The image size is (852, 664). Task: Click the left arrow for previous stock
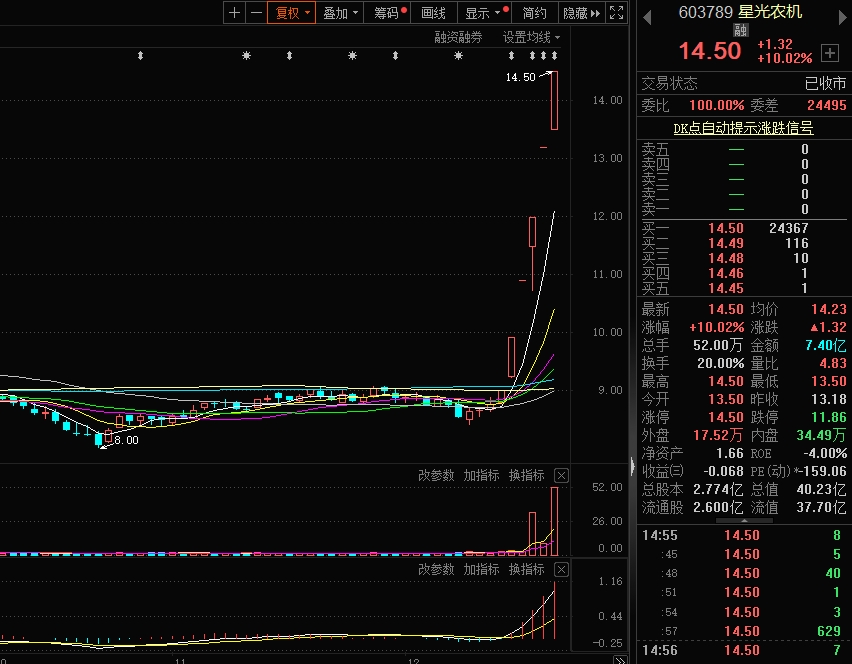[x=647, y=14]
